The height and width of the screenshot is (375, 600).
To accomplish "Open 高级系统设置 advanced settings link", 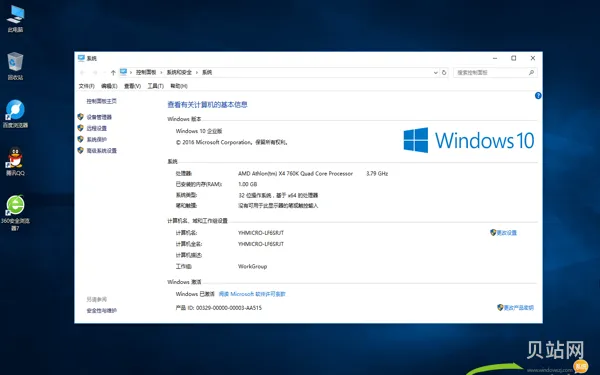I will (x=101, y=151).
